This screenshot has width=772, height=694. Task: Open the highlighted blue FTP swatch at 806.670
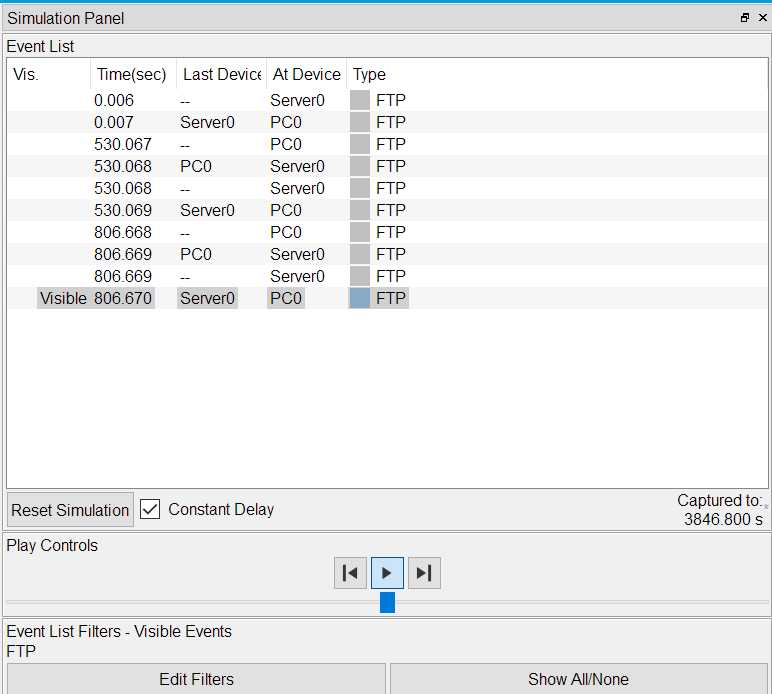point(359,298)
